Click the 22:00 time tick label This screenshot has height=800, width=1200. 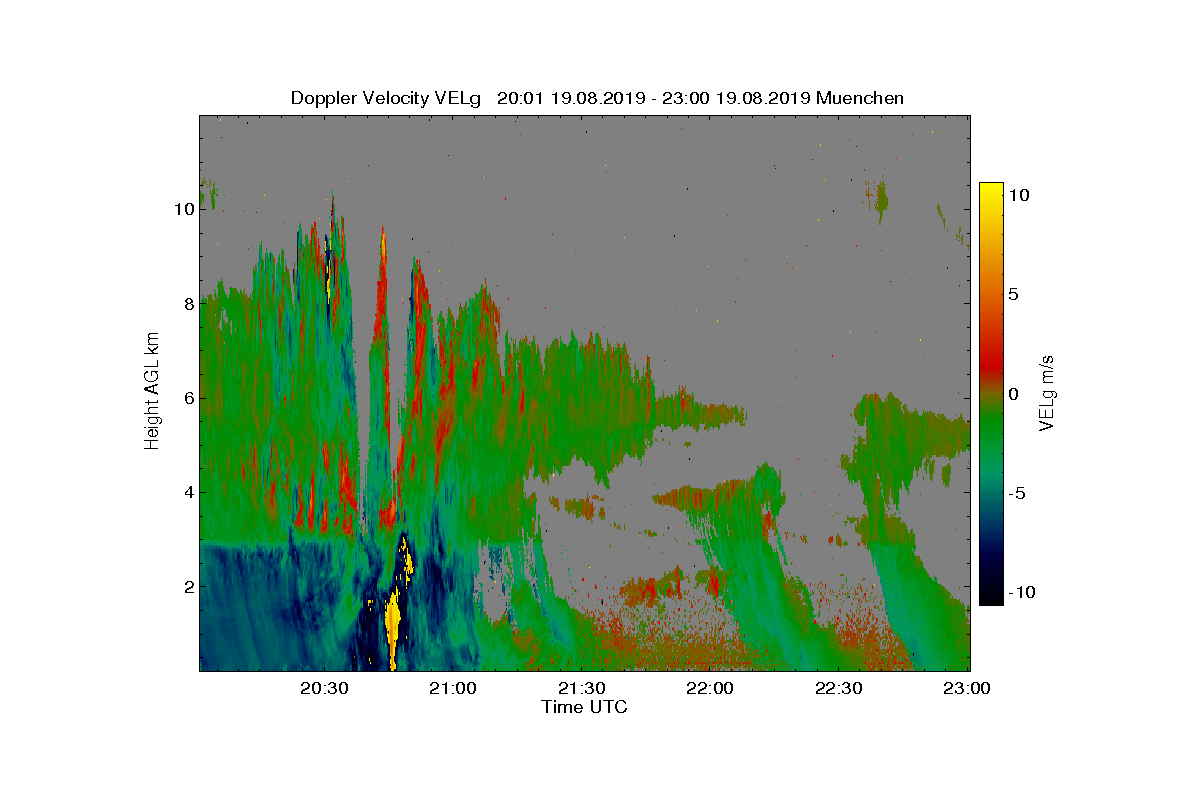710,688
